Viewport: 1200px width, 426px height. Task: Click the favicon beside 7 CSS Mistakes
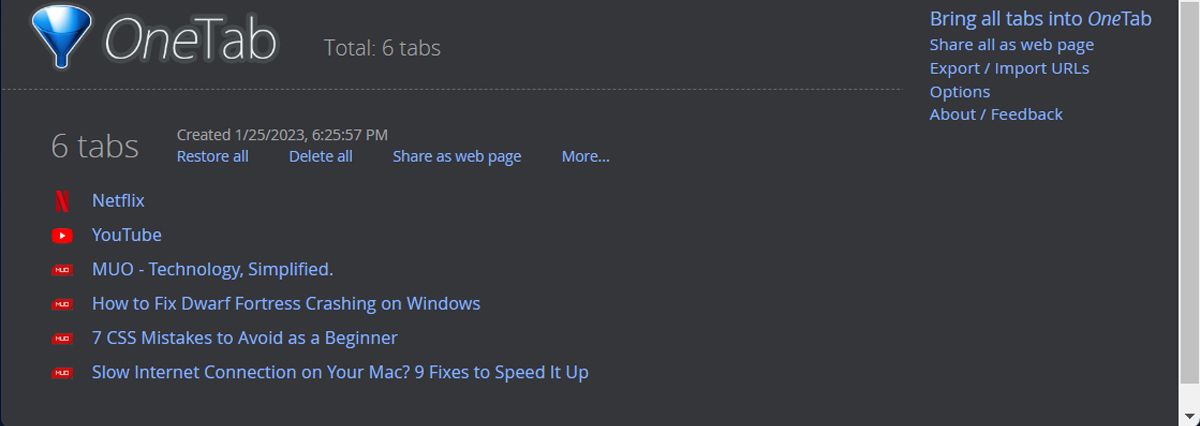(x=62, y=339)
